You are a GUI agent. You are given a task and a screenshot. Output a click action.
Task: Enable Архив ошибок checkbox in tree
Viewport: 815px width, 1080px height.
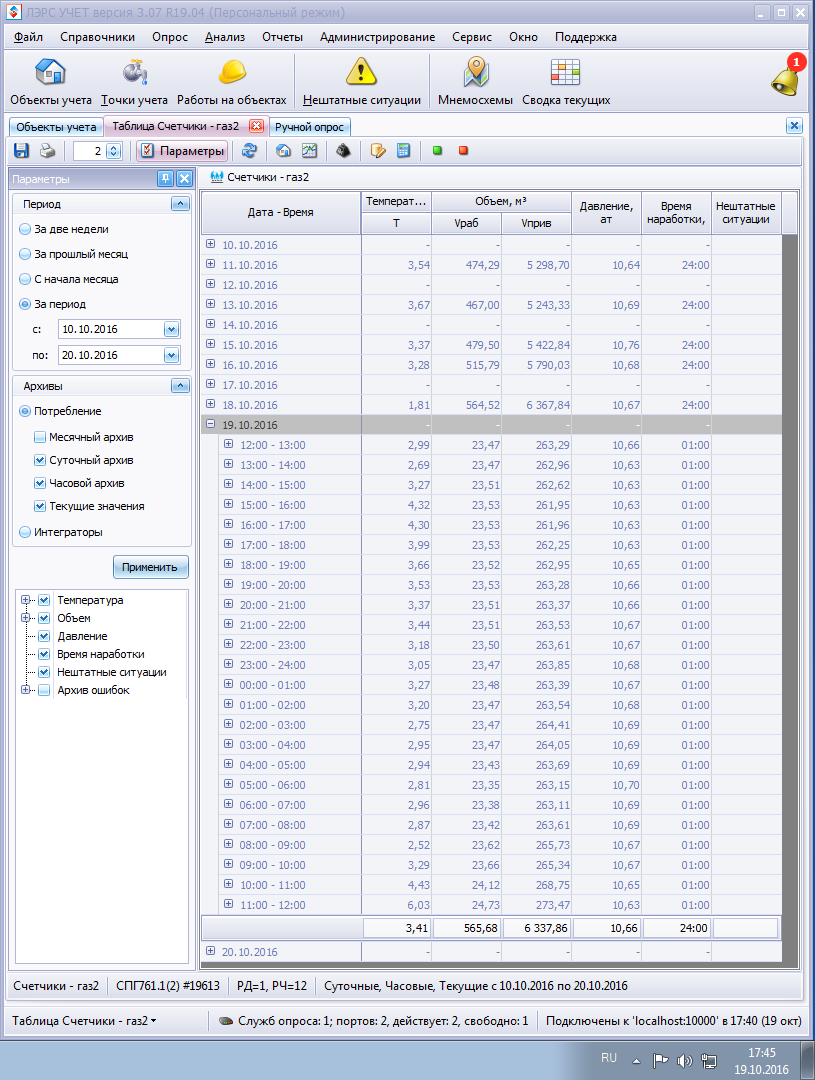coord(44,690)
